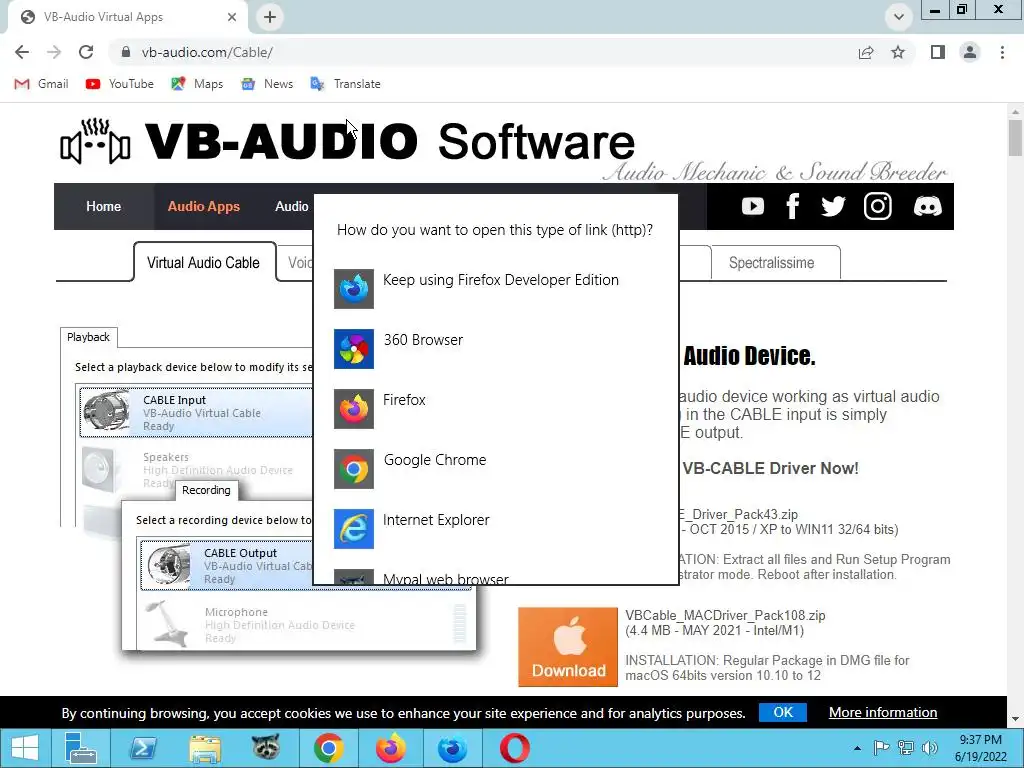Viewport: 1024px width, 768px height.
Task: Open the Gmail bookmark
Action: tap(41, 84)
